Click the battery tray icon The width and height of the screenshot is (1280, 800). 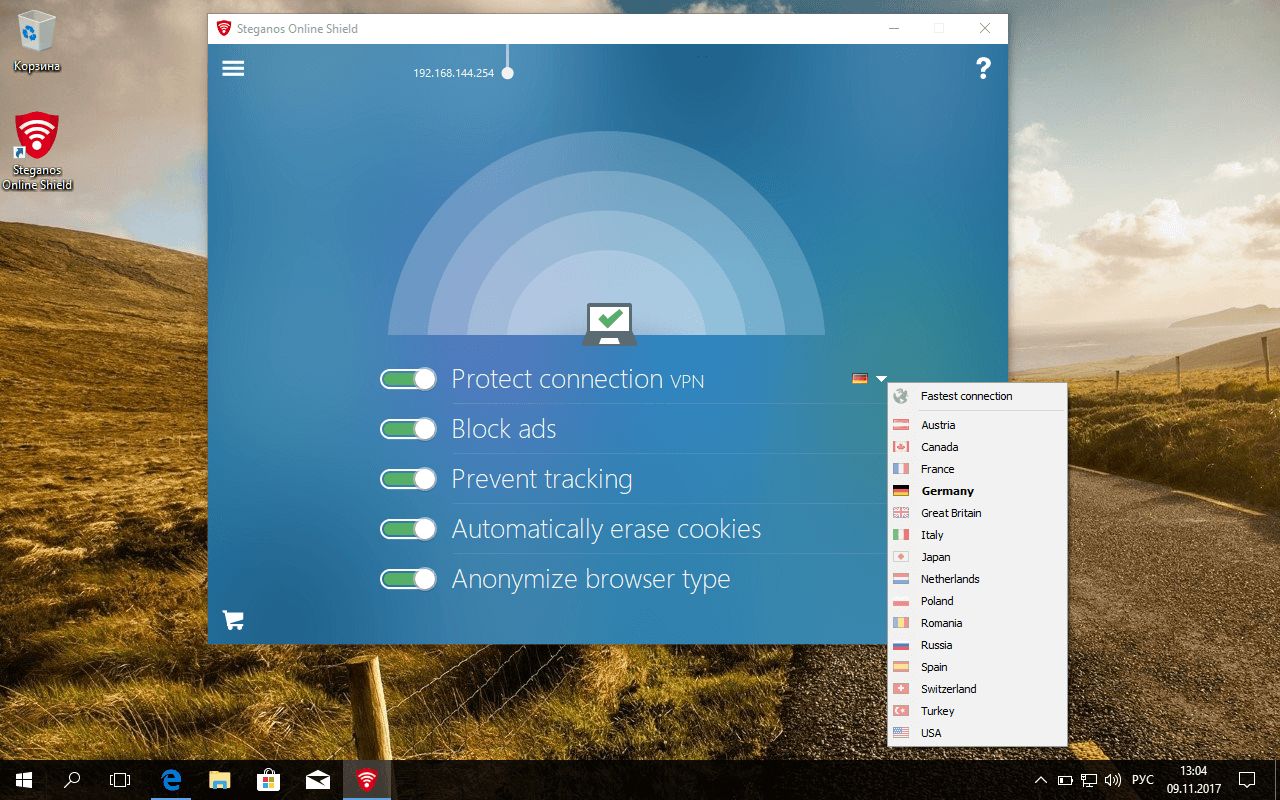pos(1065,780)
